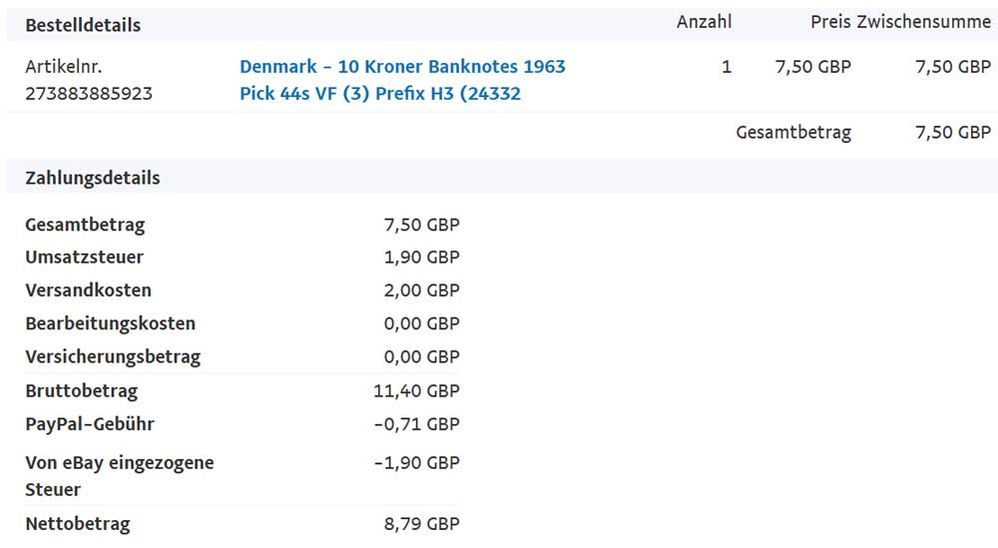The image size is (998, 548).
Task: Select the Umsatzsteuer amount 1,90 GBP
Action: 422,257
